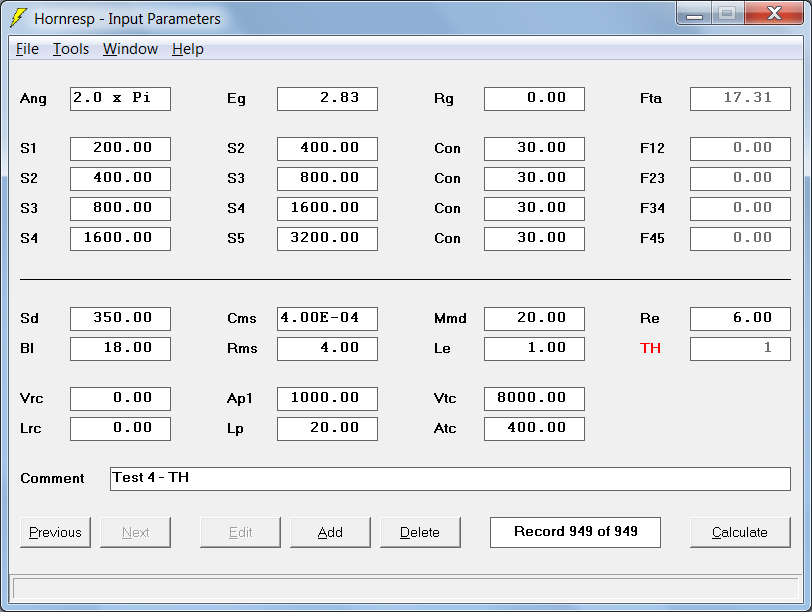The width and height of the screenshot is (812, 612).
Task: Click the S5 field with 3200.00
Action: [x=327, y=239]
